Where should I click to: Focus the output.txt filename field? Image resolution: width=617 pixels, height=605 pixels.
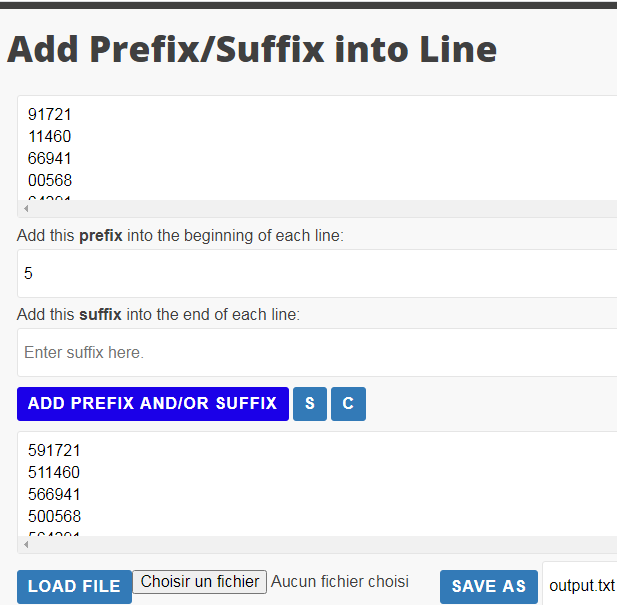click(x=581, y=586)
